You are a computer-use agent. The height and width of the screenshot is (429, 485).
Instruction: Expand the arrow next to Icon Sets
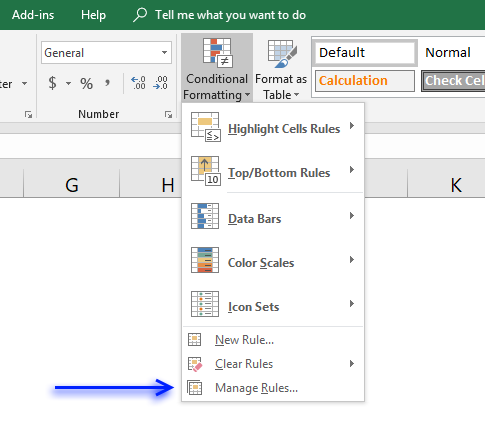pyautogui.click(x=352, y=304)
